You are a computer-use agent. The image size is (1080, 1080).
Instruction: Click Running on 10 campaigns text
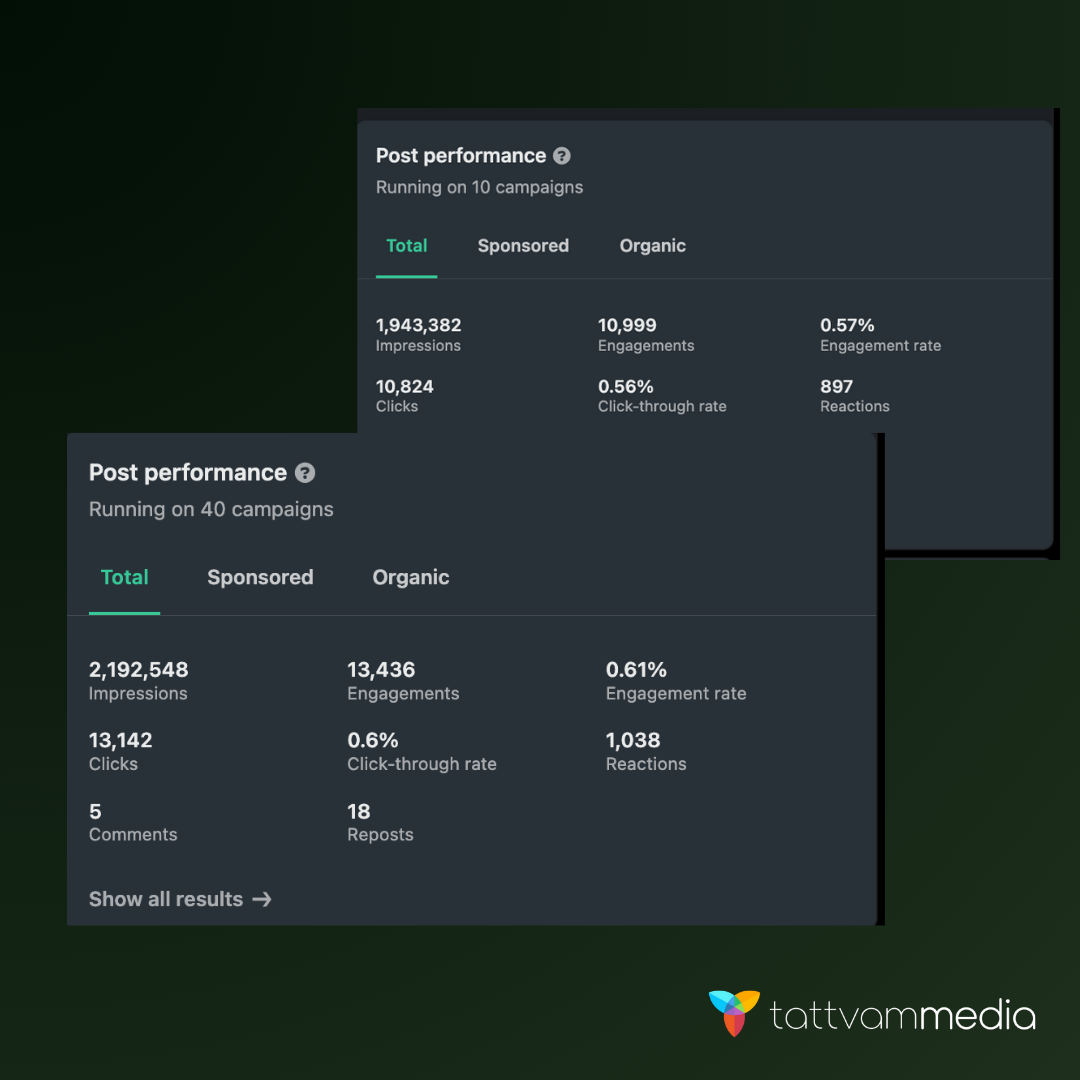[479, 187]
